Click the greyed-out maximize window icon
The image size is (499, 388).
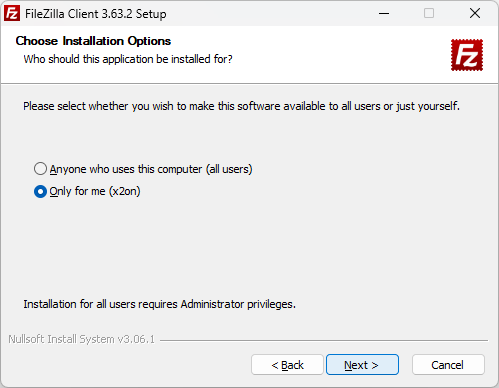click(429, 14)
